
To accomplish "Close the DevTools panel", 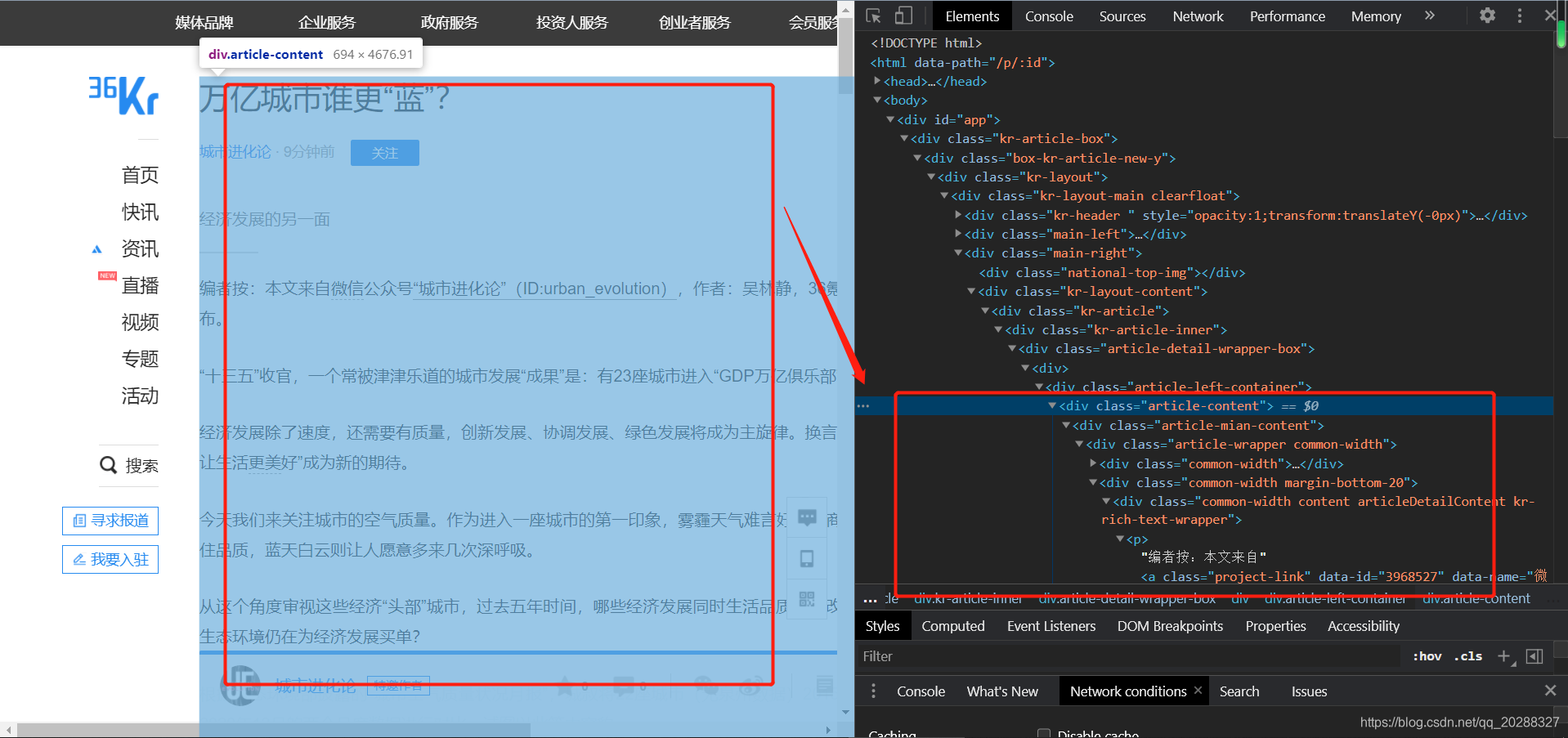I will (x=1550, y=16).
